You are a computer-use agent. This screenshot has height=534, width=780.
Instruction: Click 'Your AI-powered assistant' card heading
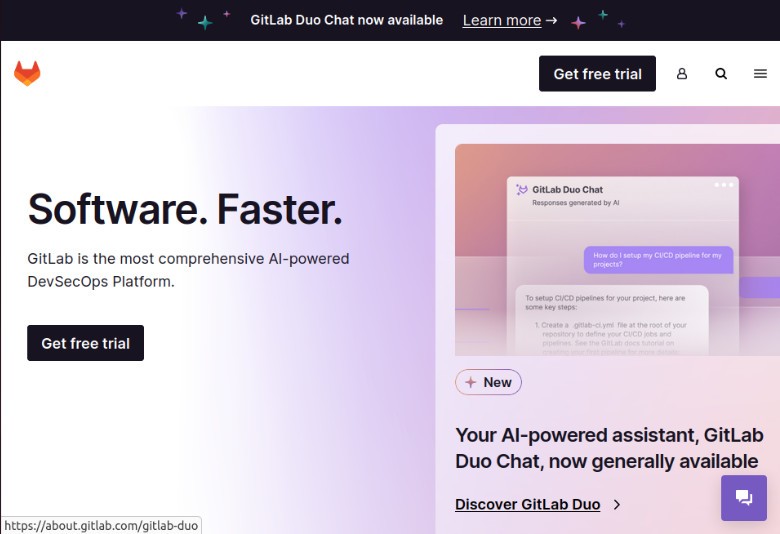point(609,448)
